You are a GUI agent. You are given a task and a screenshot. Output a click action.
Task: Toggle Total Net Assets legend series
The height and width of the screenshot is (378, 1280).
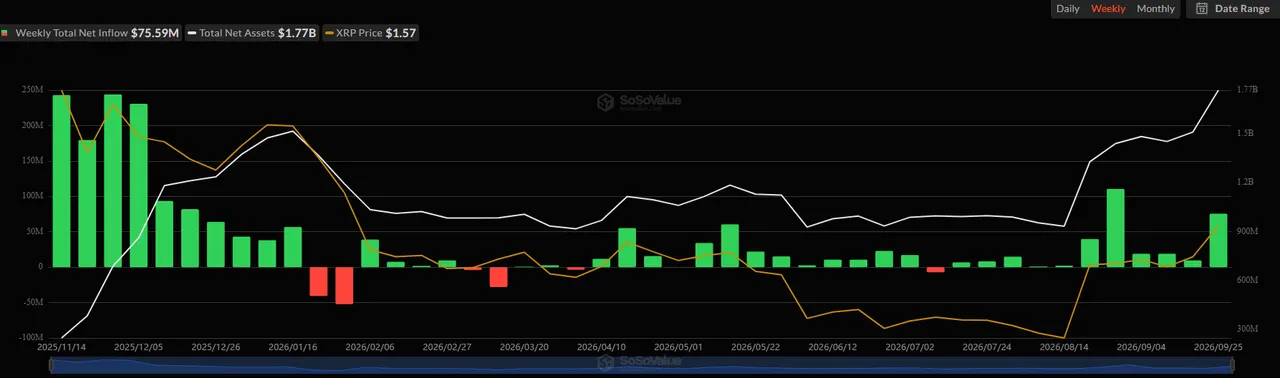[253, 33]
